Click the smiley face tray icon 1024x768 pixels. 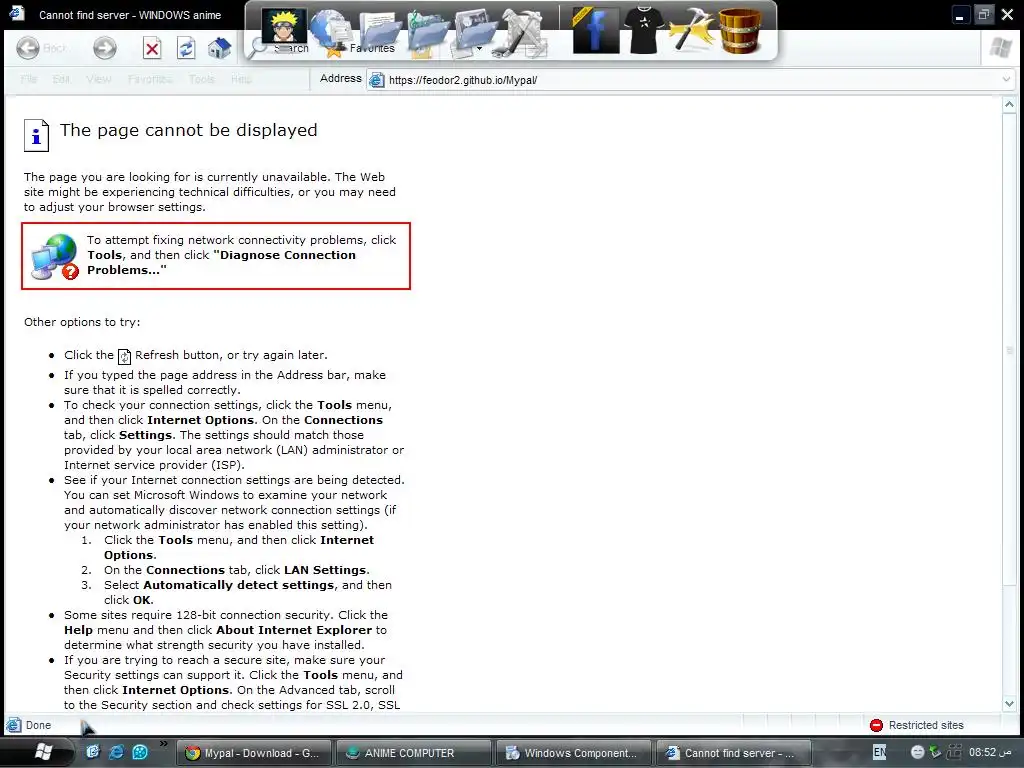[918, 752]
